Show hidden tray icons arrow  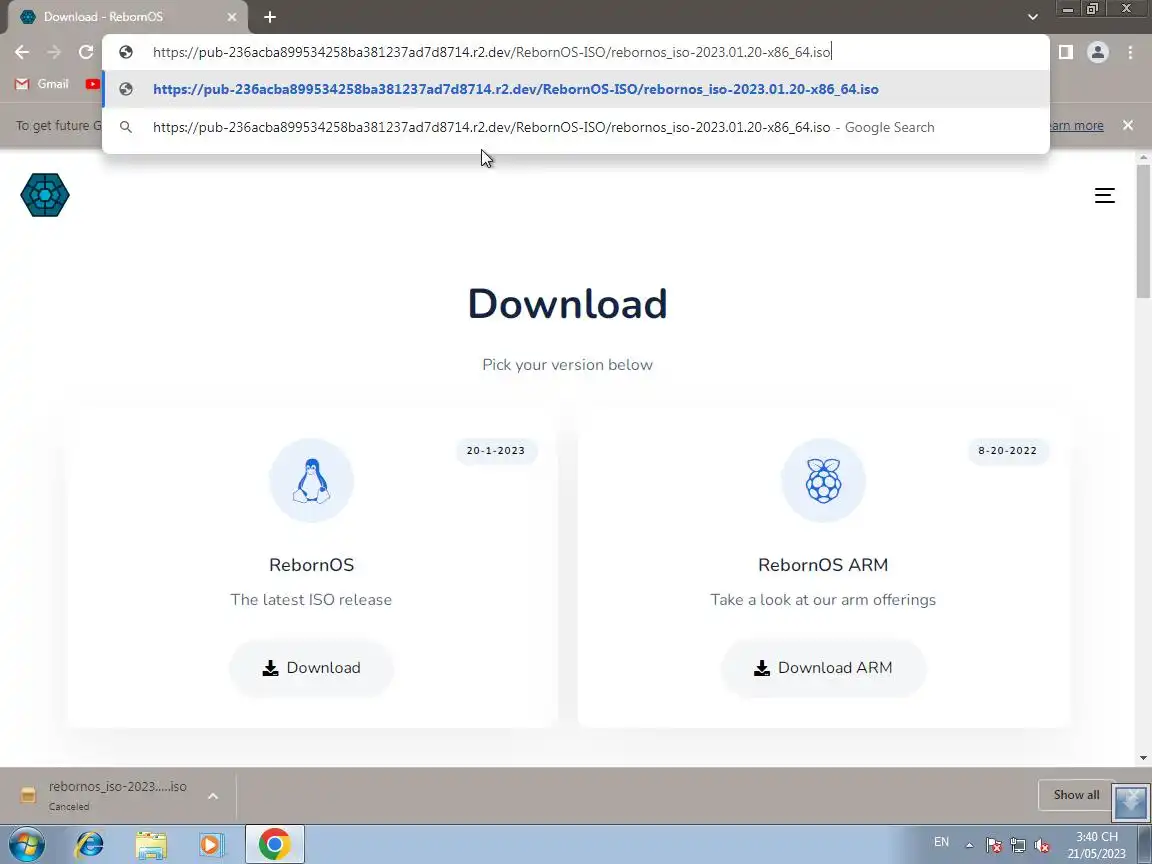[969, 845]
